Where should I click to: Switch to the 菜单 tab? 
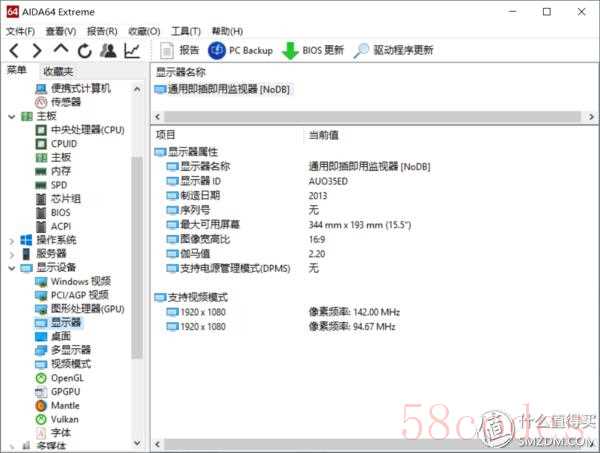click(x=17, y=70)
